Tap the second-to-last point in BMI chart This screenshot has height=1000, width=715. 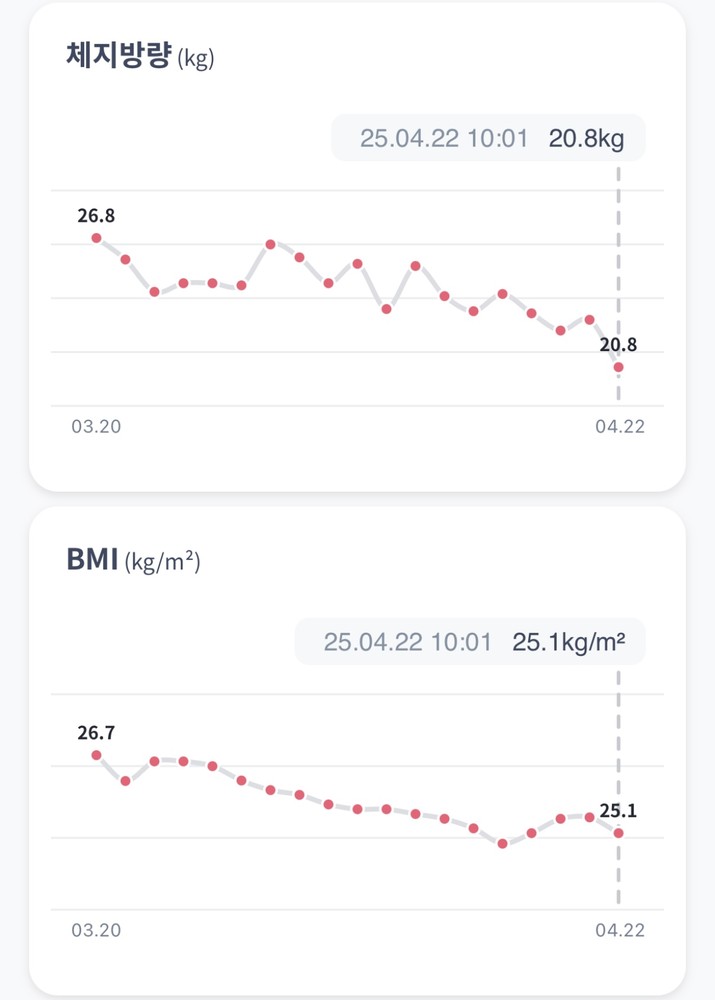[590, 817]
